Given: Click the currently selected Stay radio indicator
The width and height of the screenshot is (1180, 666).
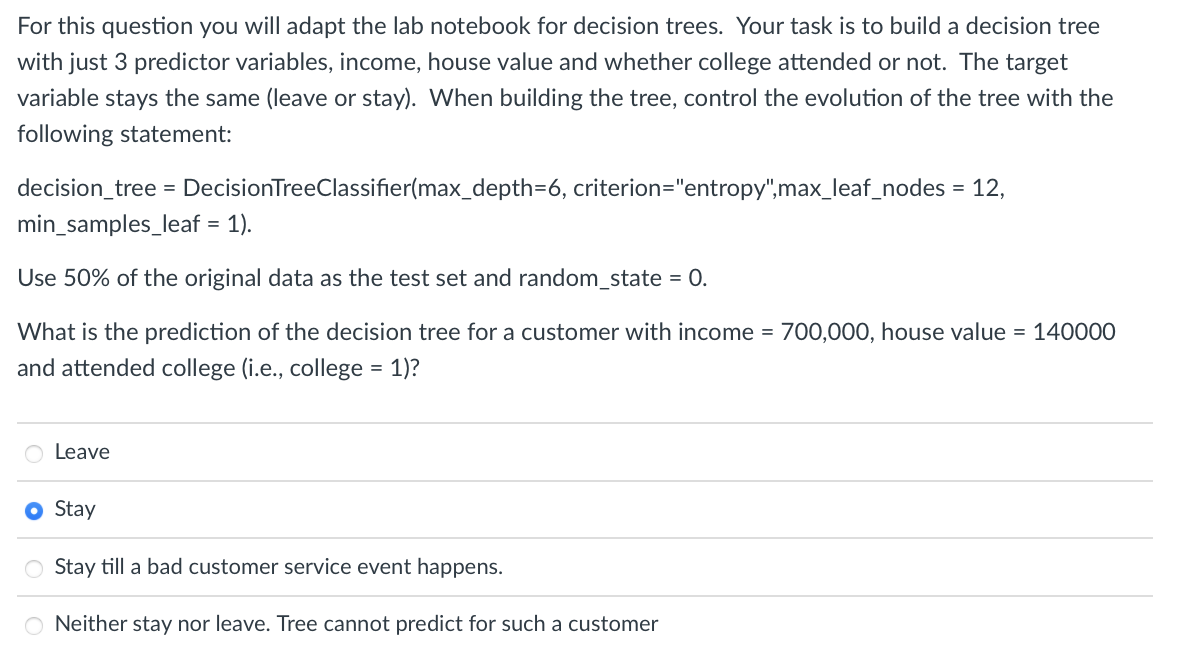Looking at the screenshot, I should 33,510.
